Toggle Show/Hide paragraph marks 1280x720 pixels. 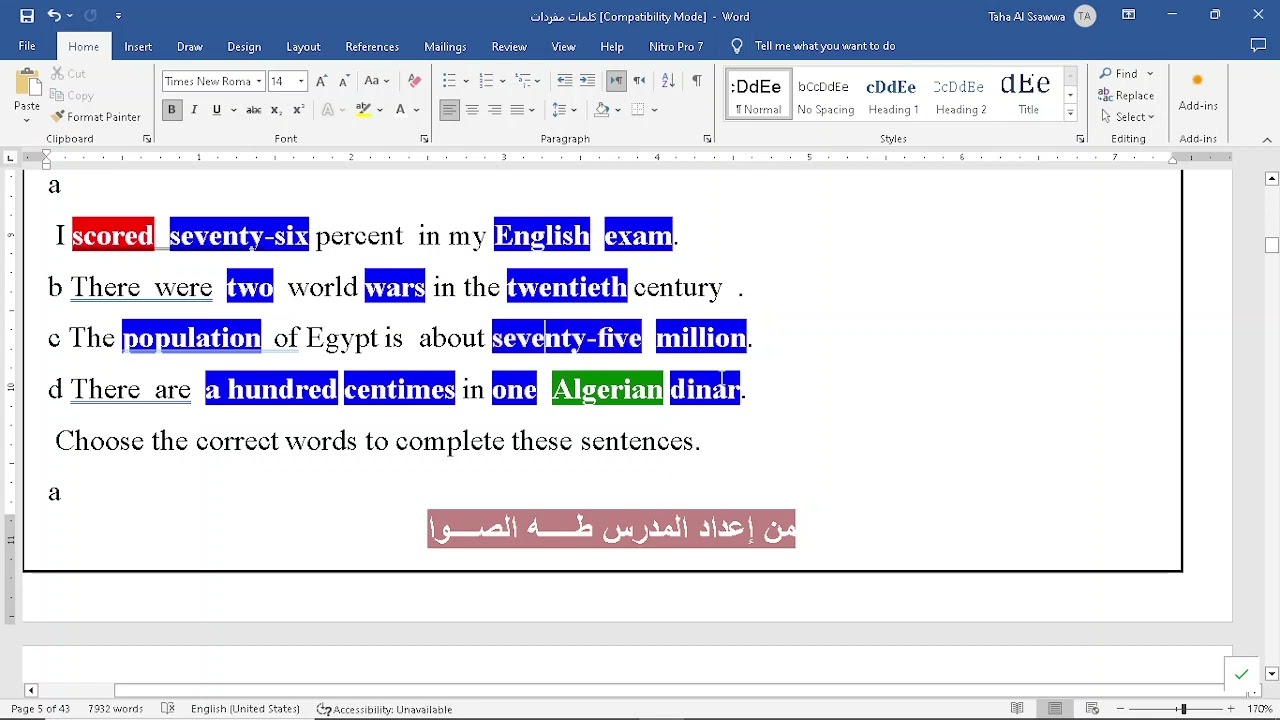point(697,81)
